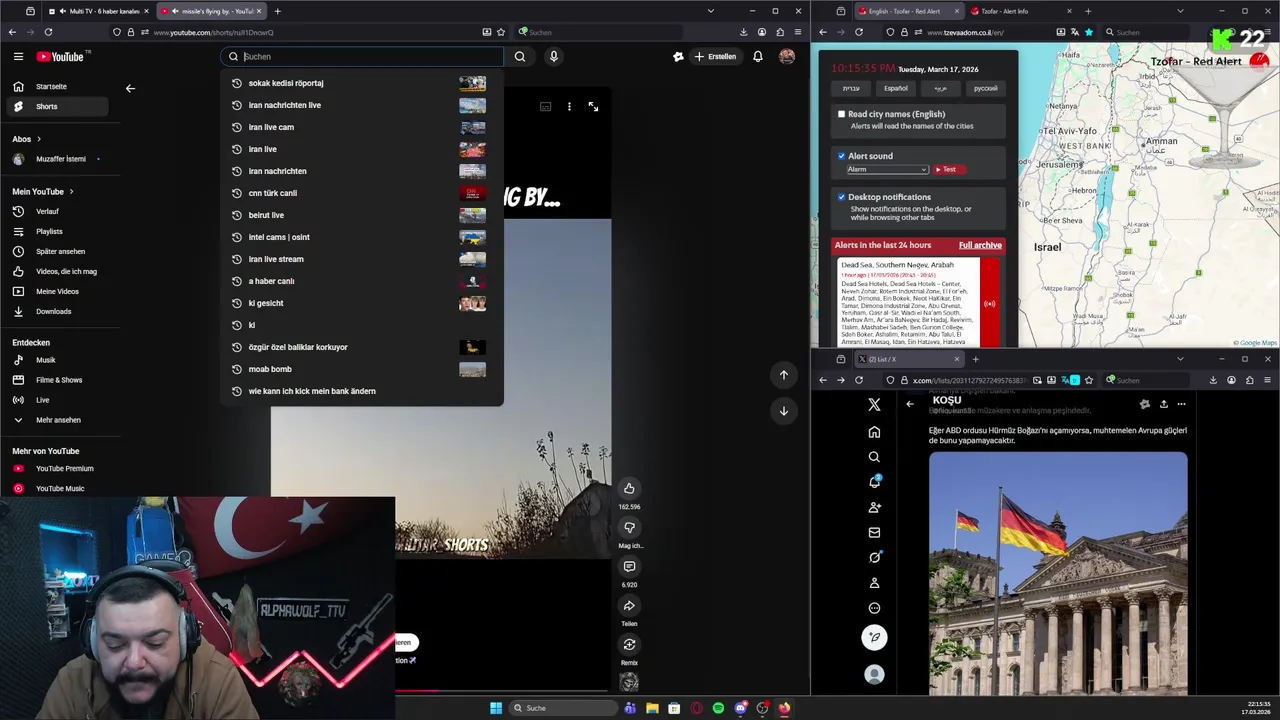Switch to the Multi TV browser tab

99,11
